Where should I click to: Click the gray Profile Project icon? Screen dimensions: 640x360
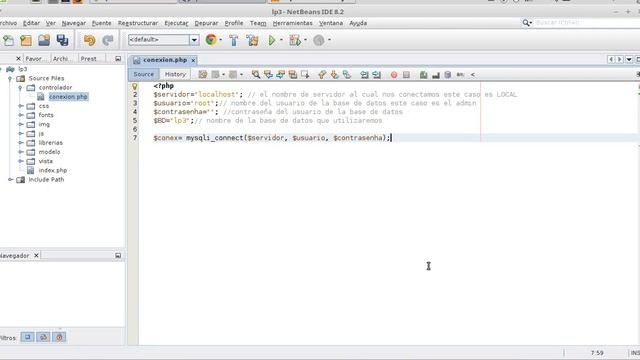319,40
